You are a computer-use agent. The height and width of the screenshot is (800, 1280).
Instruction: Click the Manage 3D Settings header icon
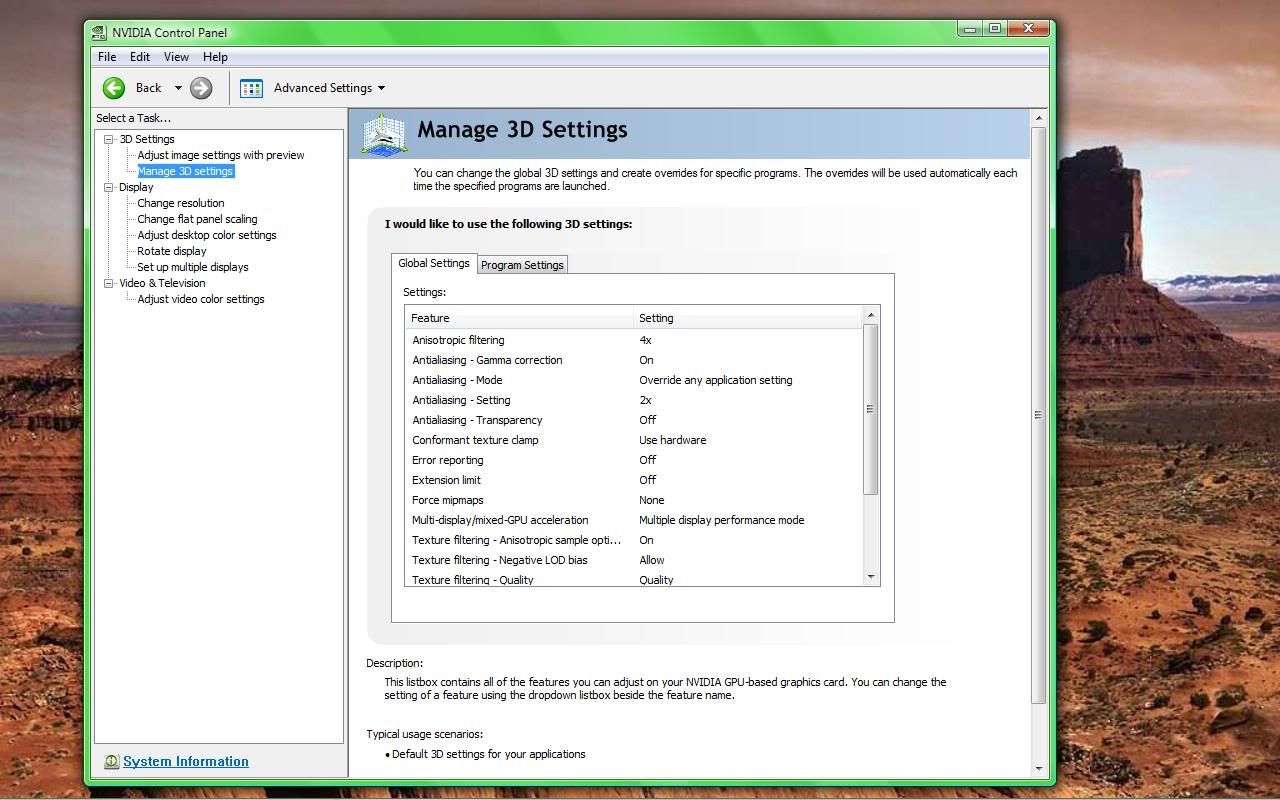coord(385,134)
